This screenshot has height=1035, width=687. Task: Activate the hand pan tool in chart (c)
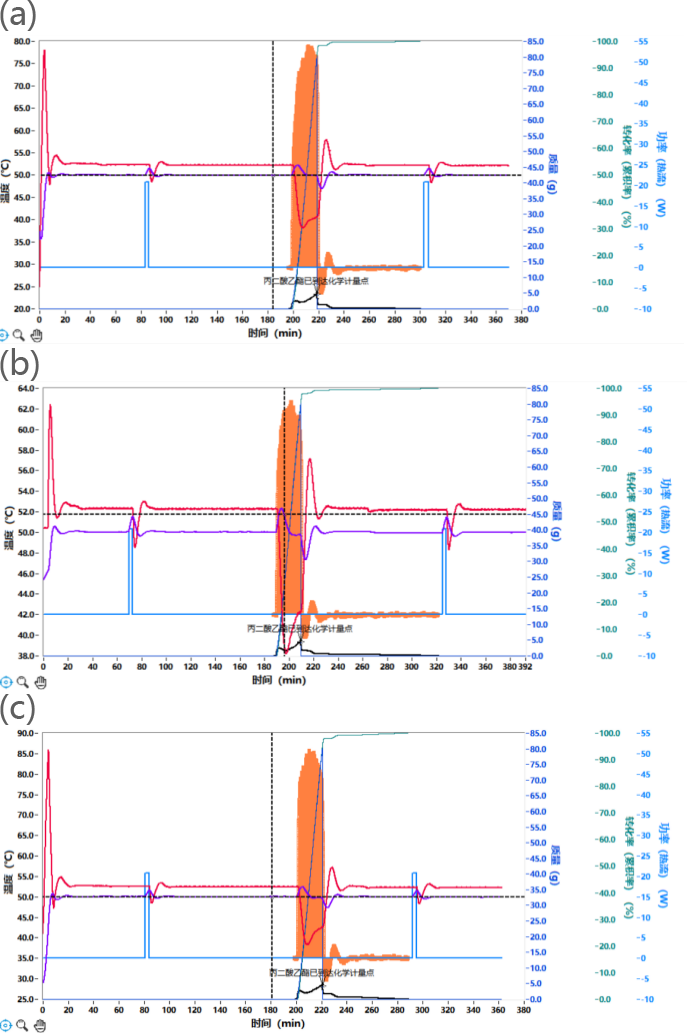(37, 1025)
